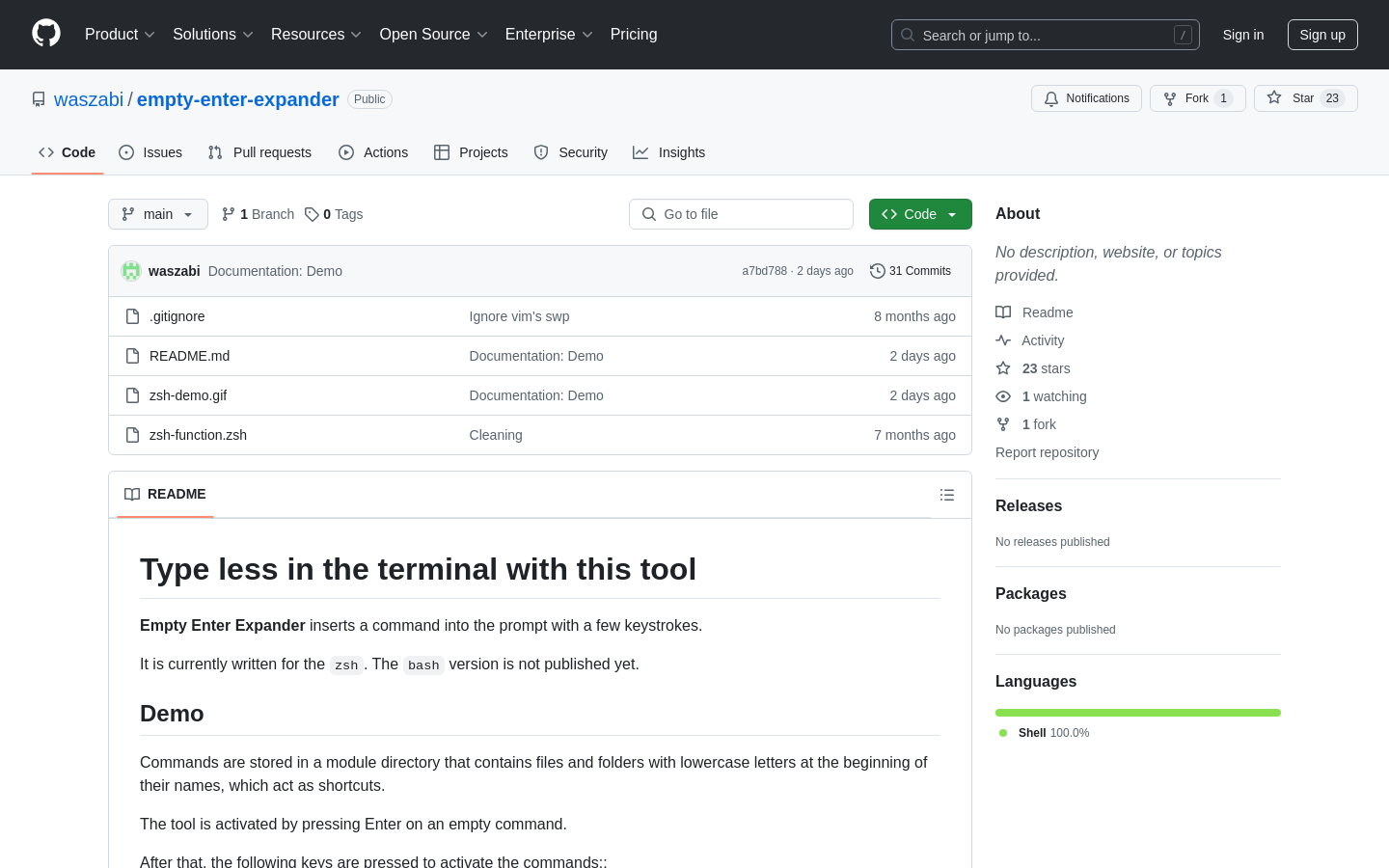Switch to the Security tab

tap(571, 152)
